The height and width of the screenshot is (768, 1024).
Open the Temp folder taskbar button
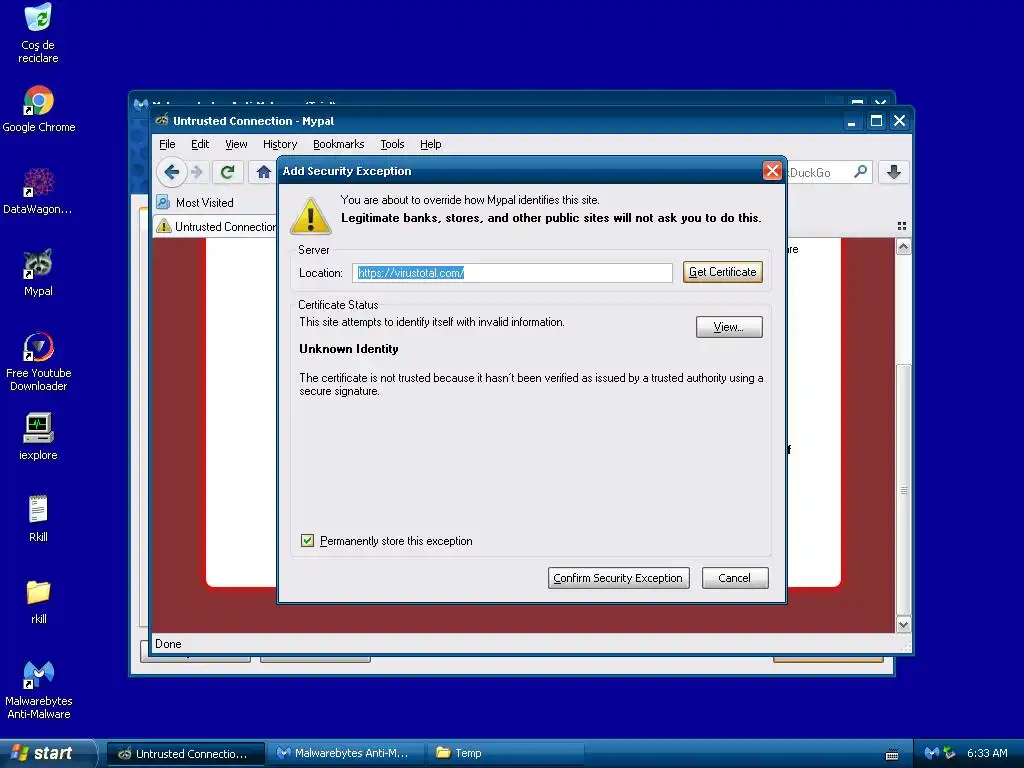coord(505,754)
